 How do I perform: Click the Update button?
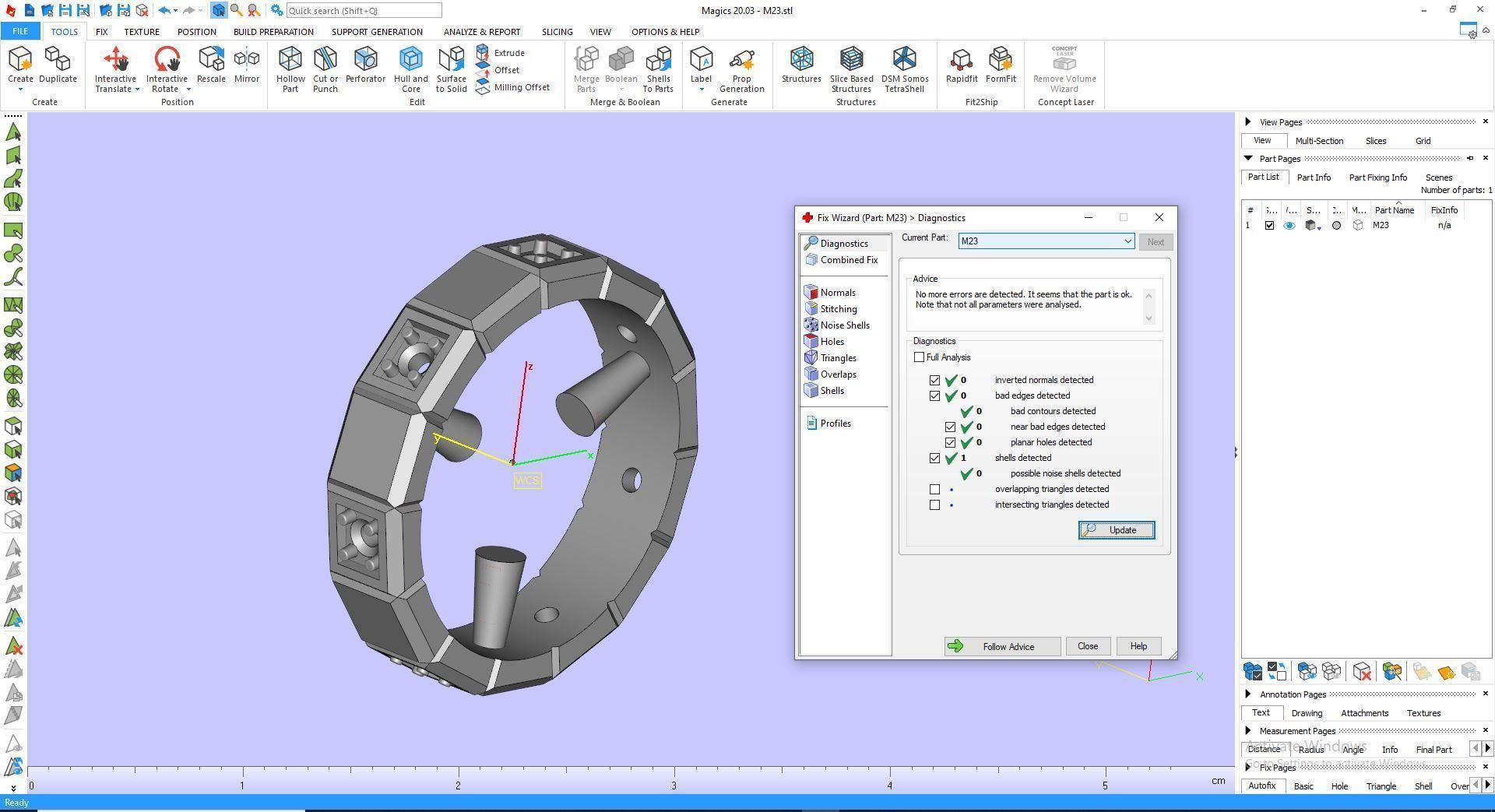point(1117,530)
